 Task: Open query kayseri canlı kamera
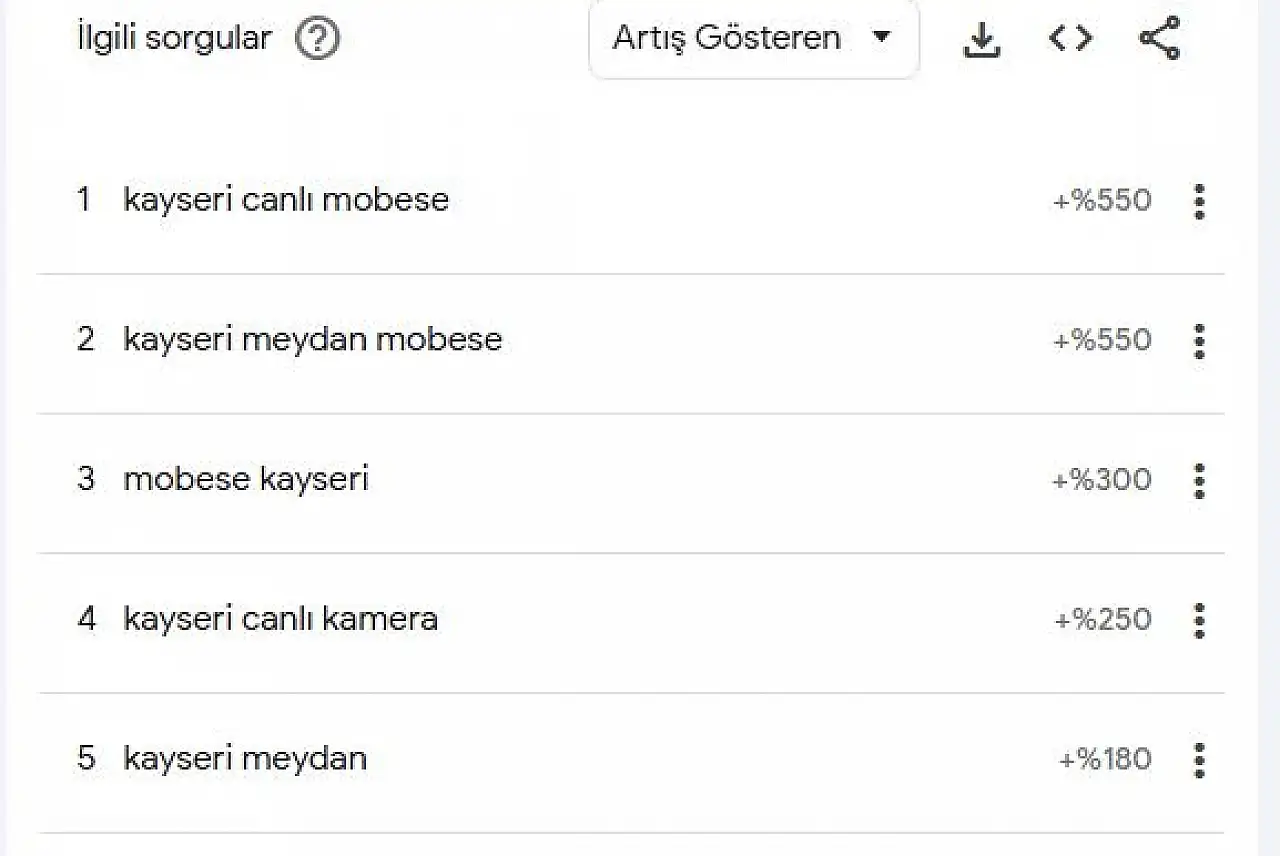(x=280, y=619)
